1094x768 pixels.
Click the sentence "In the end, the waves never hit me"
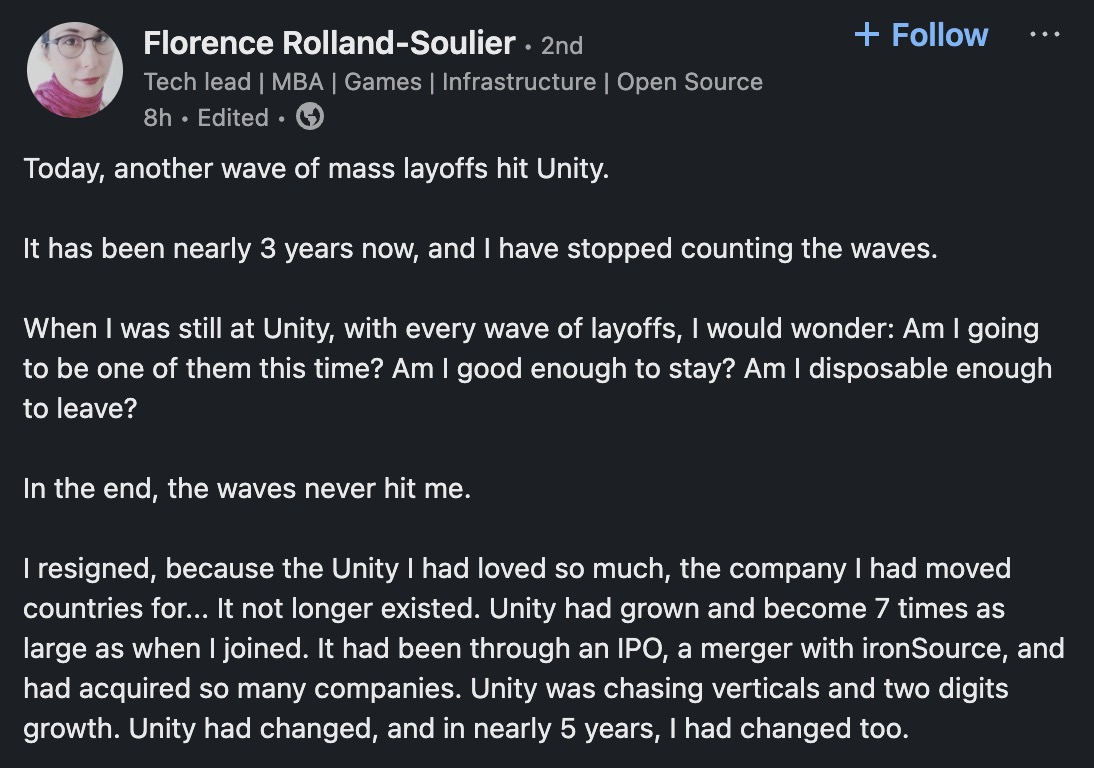click(246, 489)
